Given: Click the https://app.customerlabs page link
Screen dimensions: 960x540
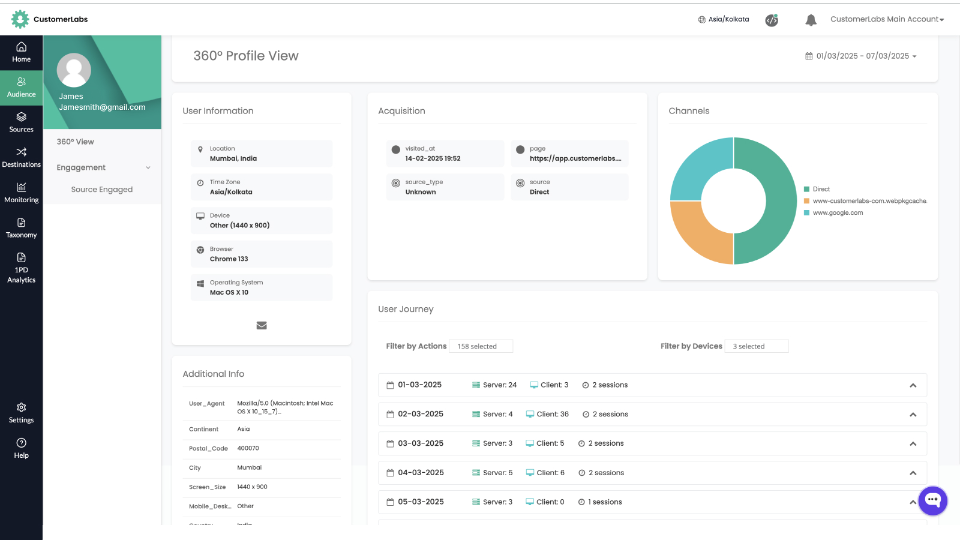Looking at the screenshot, I should [576, 159].
